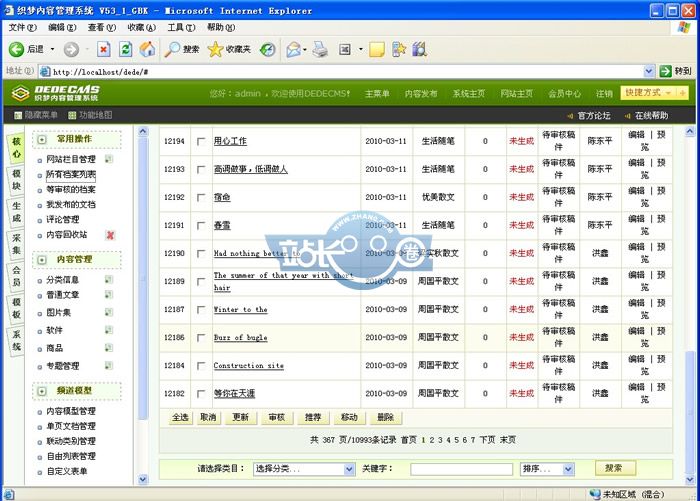Click the 审核 review button
The width and height of the screenshot is (700, 501).
(277, 418)
